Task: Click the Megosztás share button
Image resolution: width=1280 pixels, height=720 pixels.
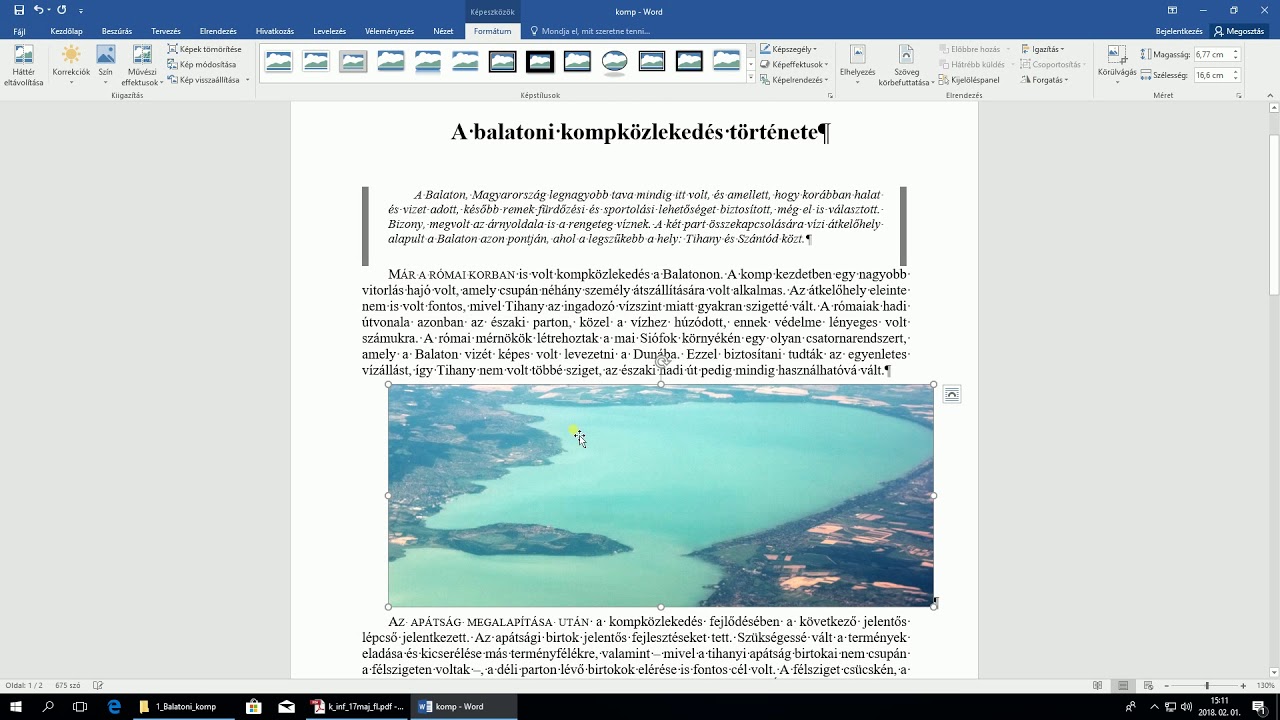Action: tap(1239, 31)
